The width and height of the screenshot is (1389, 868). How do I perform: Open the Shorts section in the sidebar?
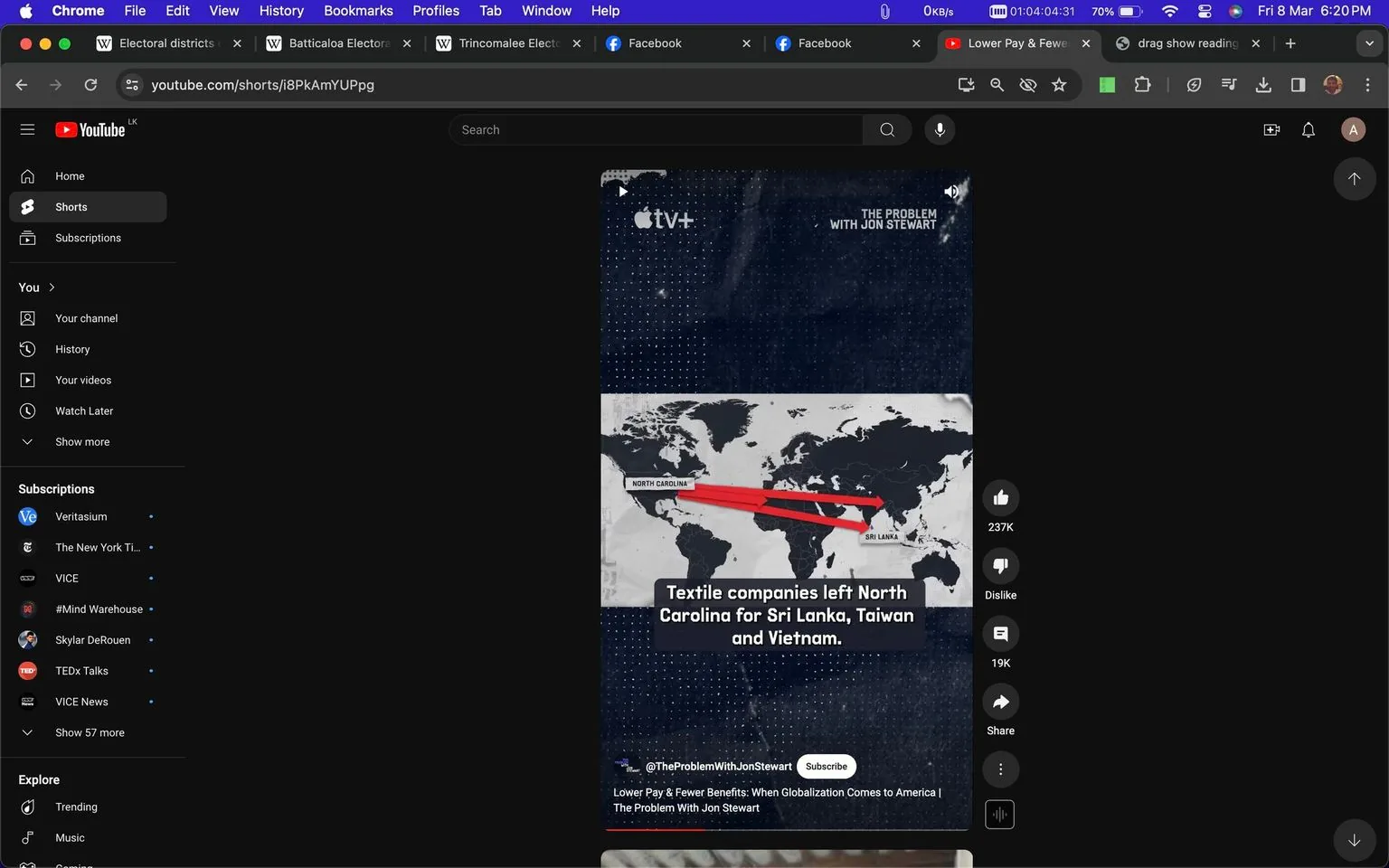pos(71,206)
